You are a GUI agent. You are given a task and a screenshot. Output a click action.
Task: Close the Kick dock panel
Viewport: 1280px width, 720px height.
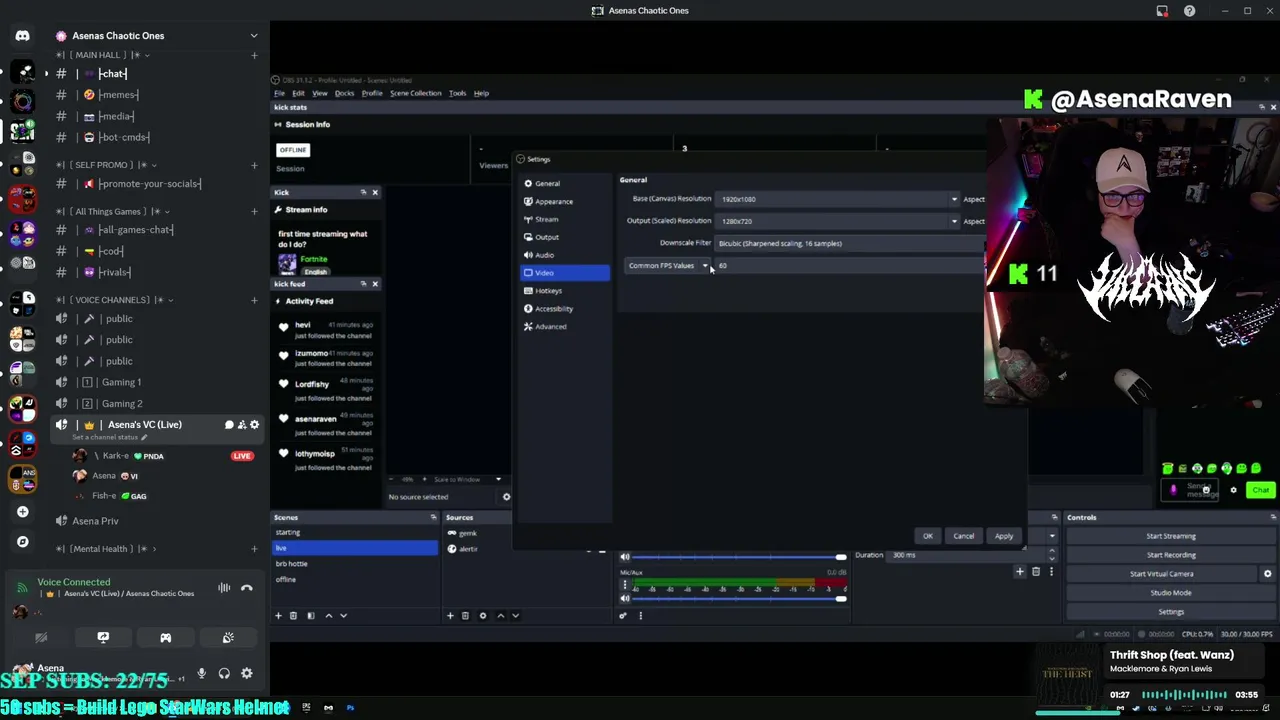coord(375,192)
